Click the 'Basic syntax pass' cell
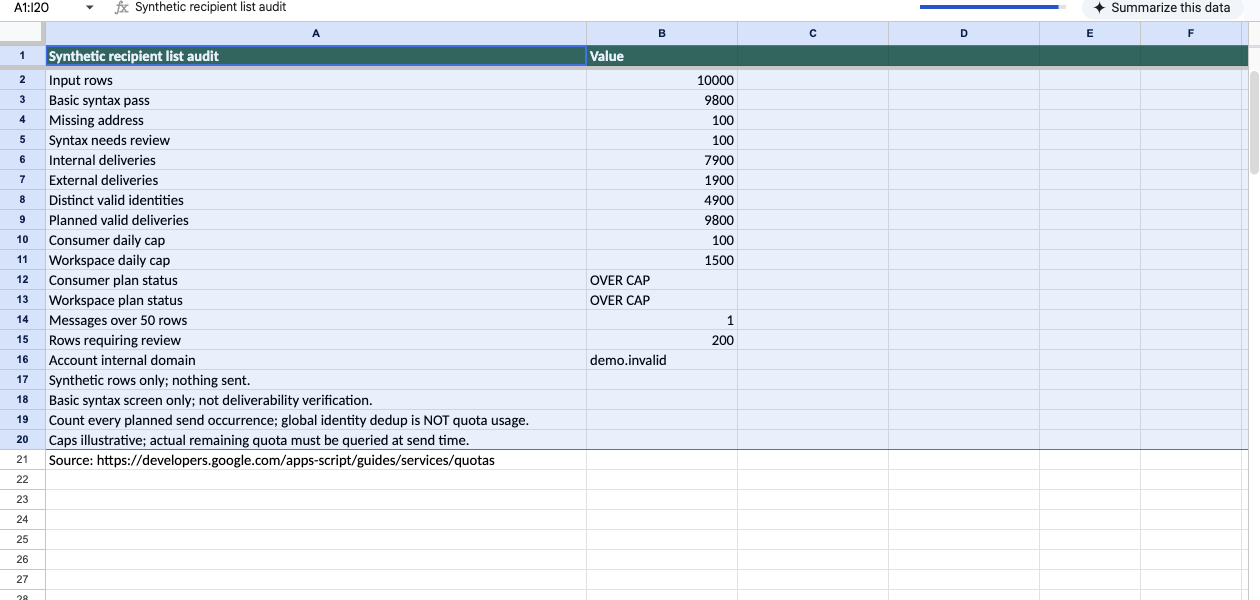The image size is (1260, 600). point(316,100)
